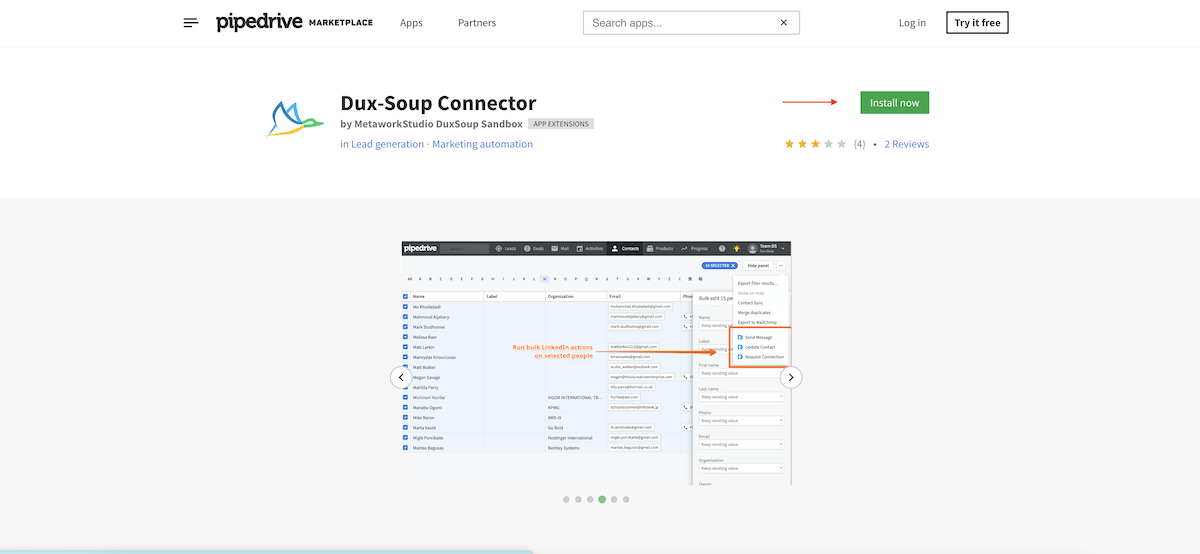Click the (4) ratings count
1200x554 pixels.
859,144
